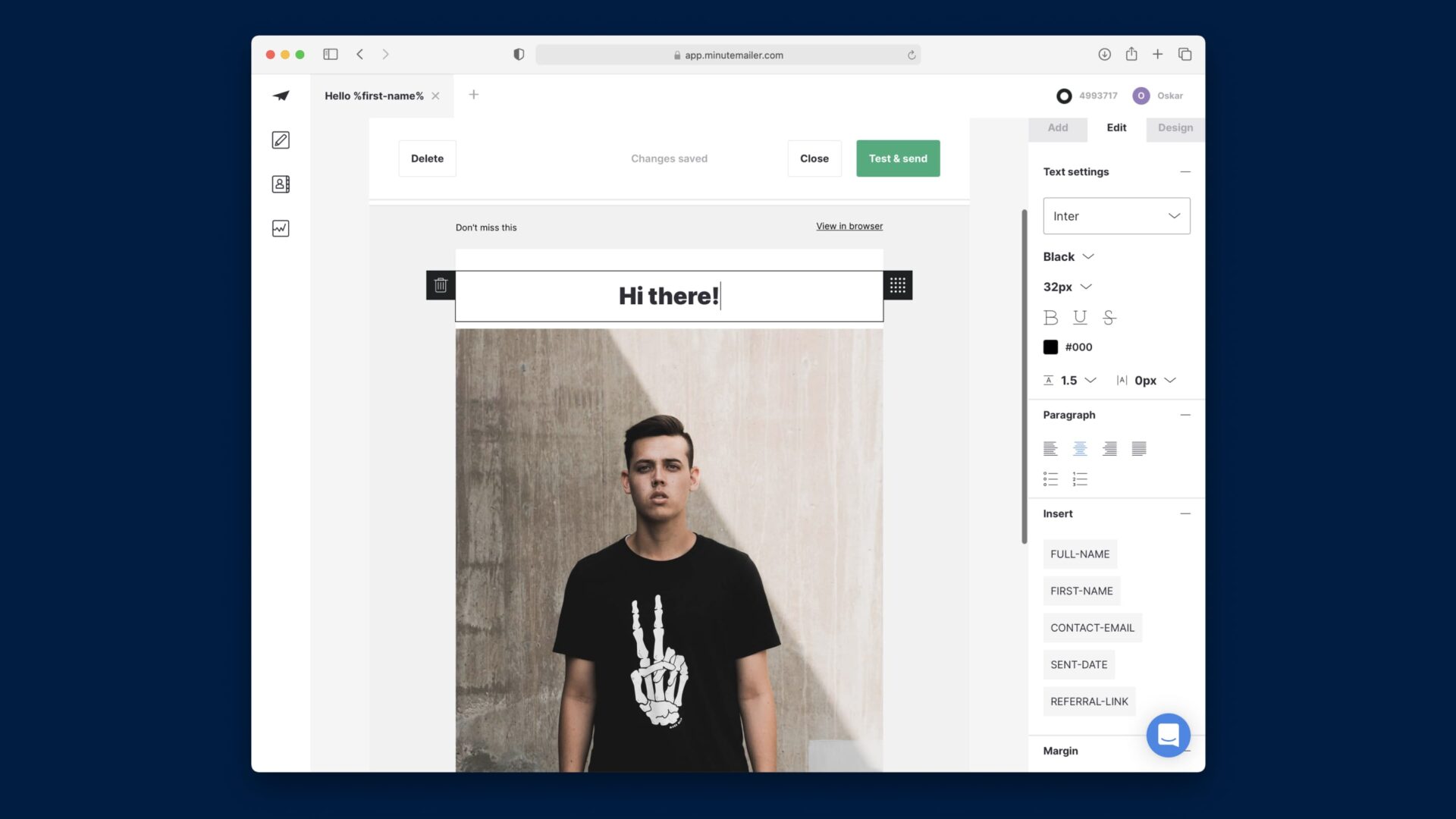Enable right text alignment
This screenshot has height=819, width=1456.
point(1109,448)
